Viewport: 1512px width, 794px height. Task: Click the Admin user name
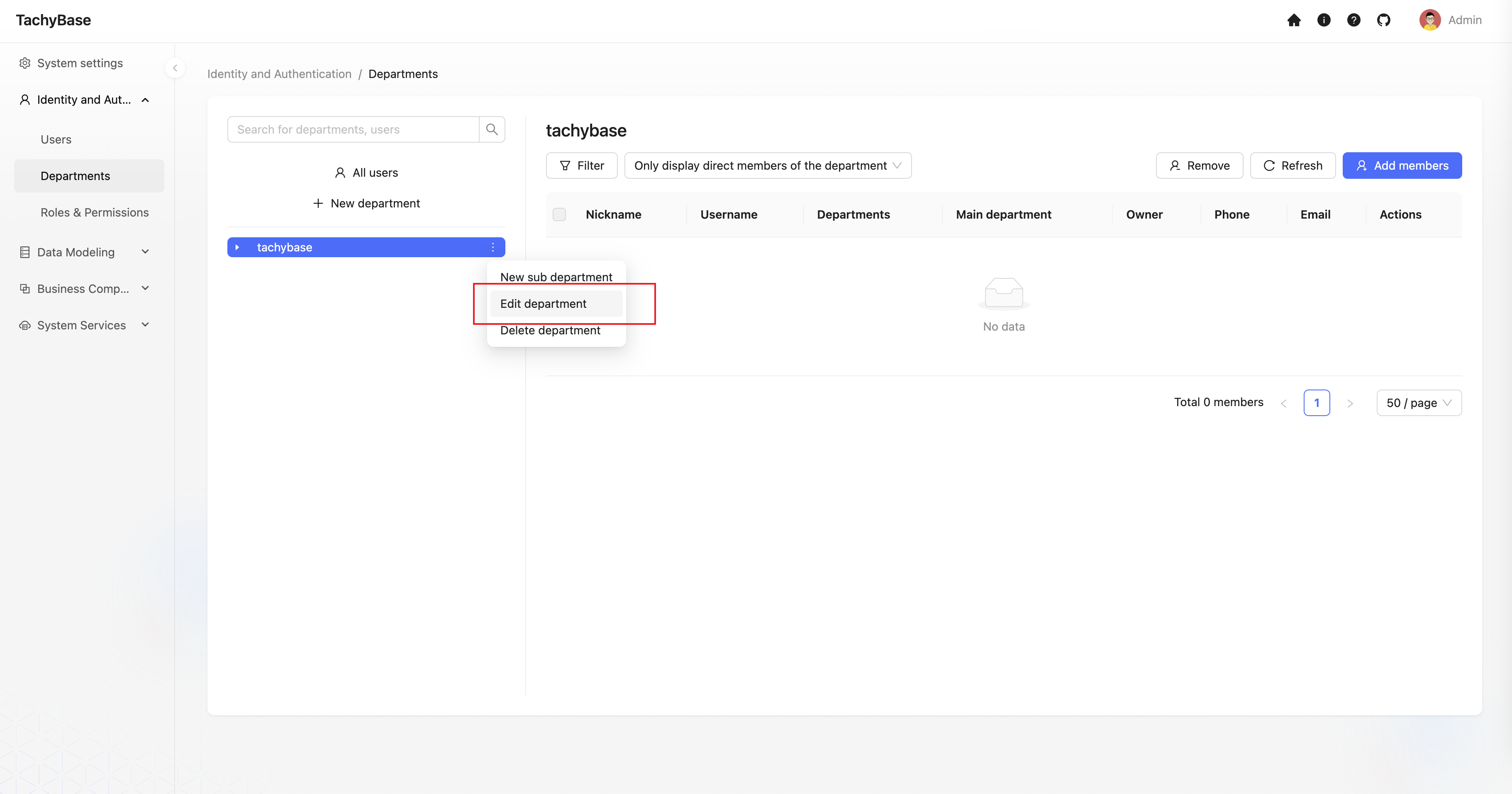[x=1464, y=20]
